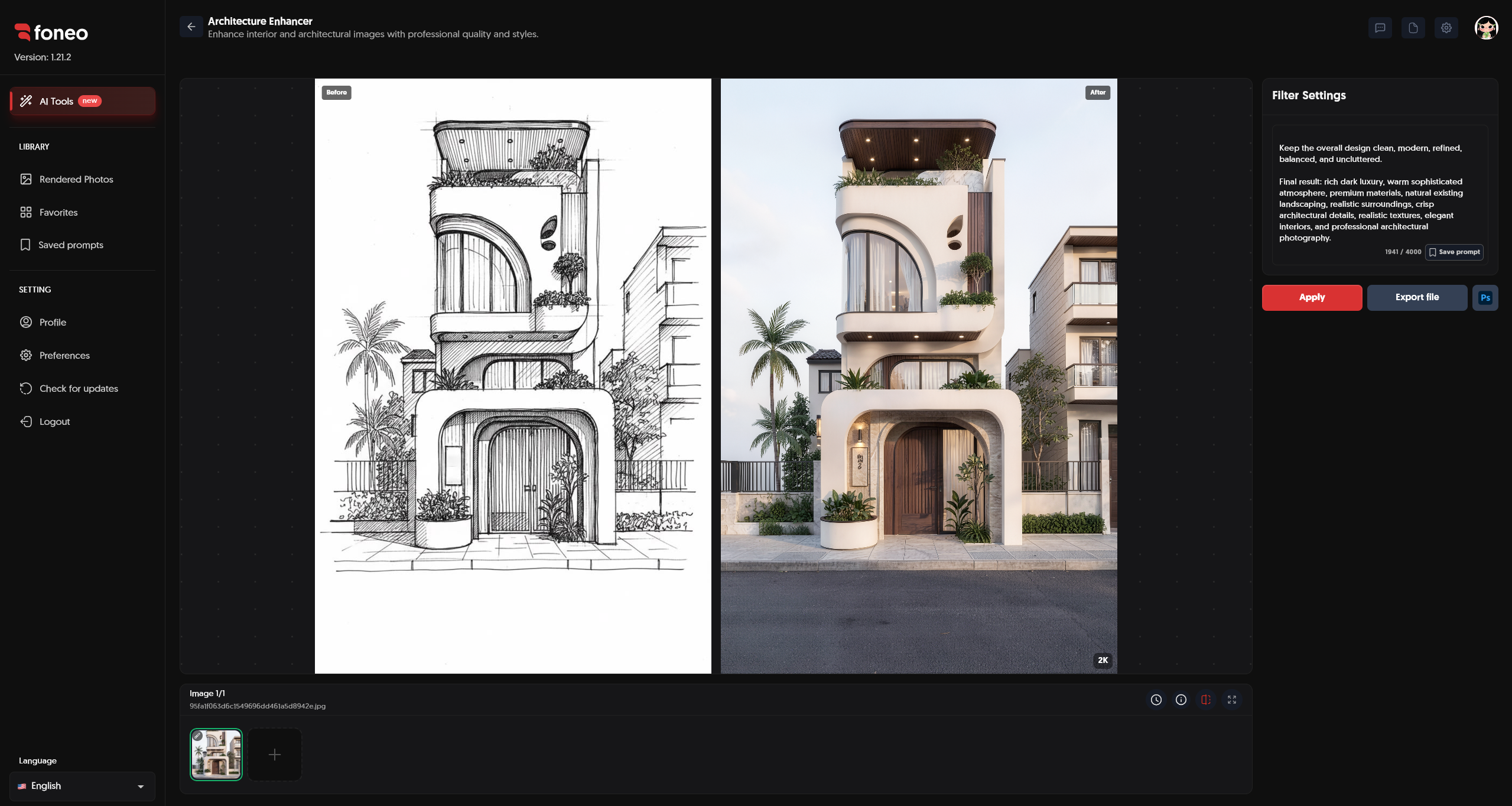
Task: Click Check for updates
Action: [83, 388]
